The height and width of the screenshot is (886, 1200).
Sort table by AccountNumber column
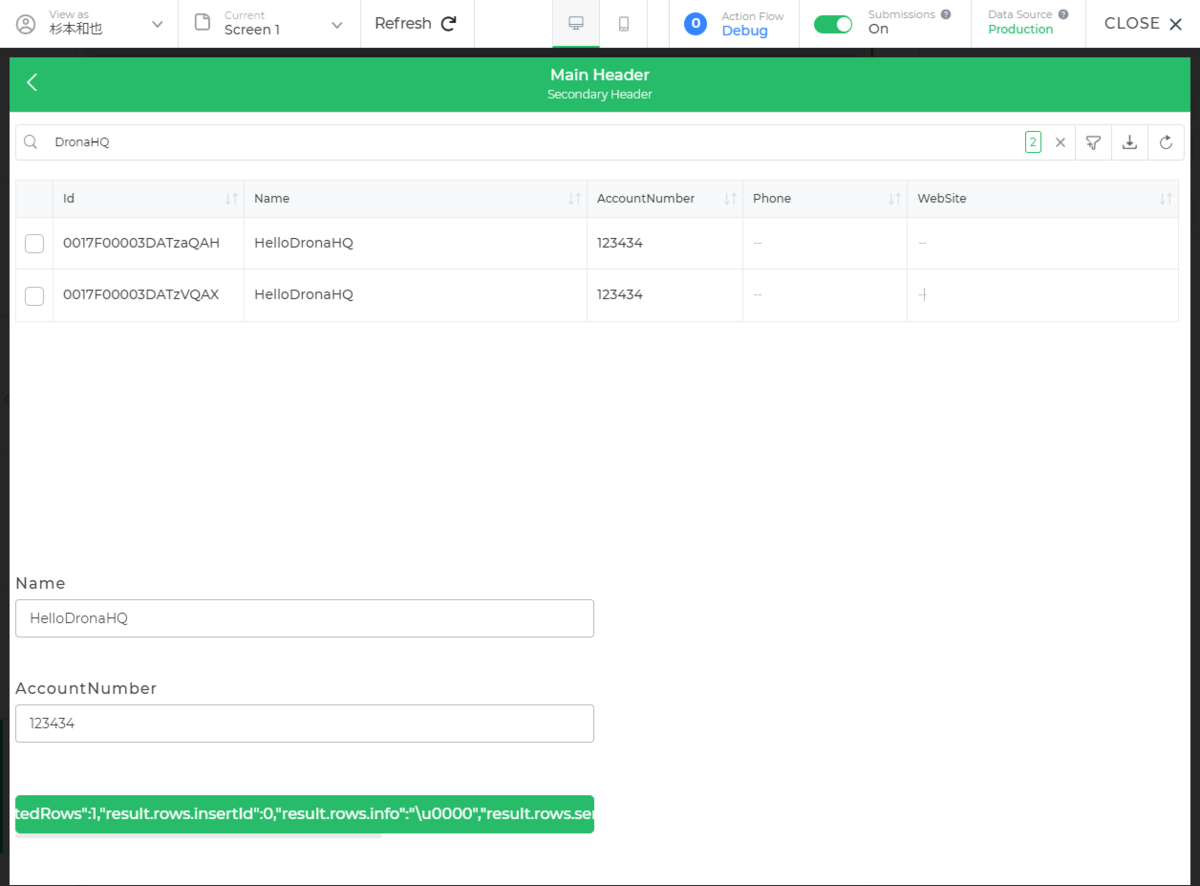[x=730, y=199]
